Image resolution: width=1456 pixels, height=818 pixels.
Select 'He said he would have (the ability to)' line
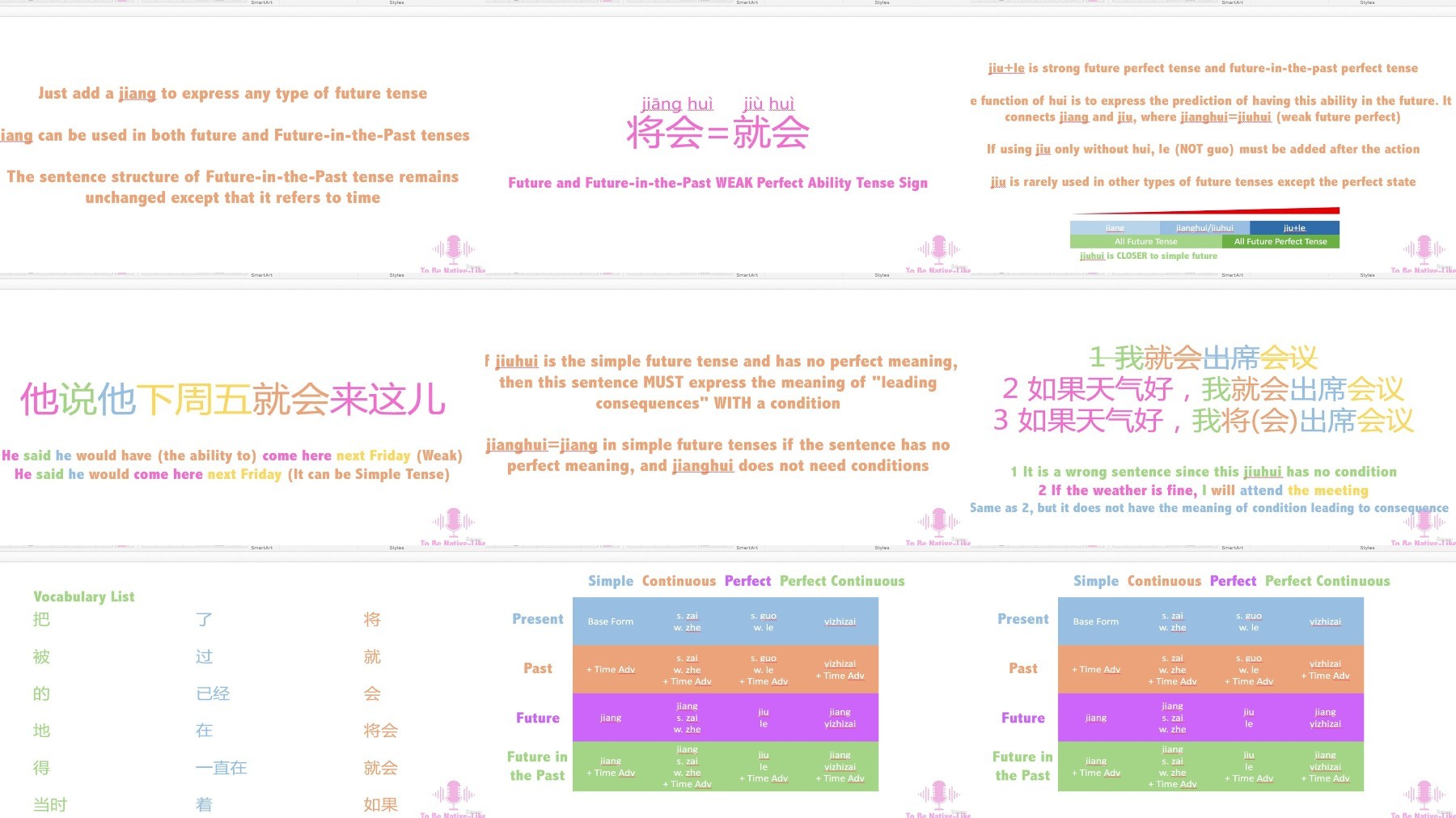click(232, 456)
